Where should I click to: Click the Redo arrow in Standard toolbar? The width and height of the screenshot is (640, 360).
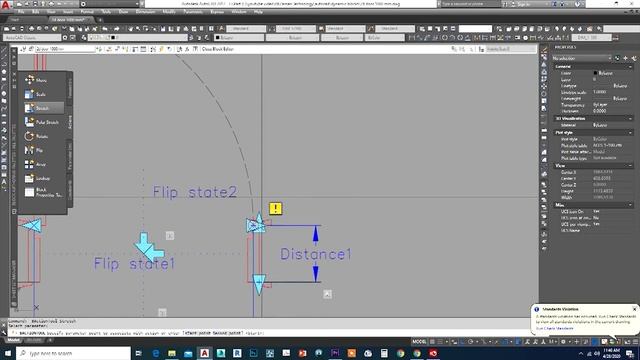pos(117,29)
